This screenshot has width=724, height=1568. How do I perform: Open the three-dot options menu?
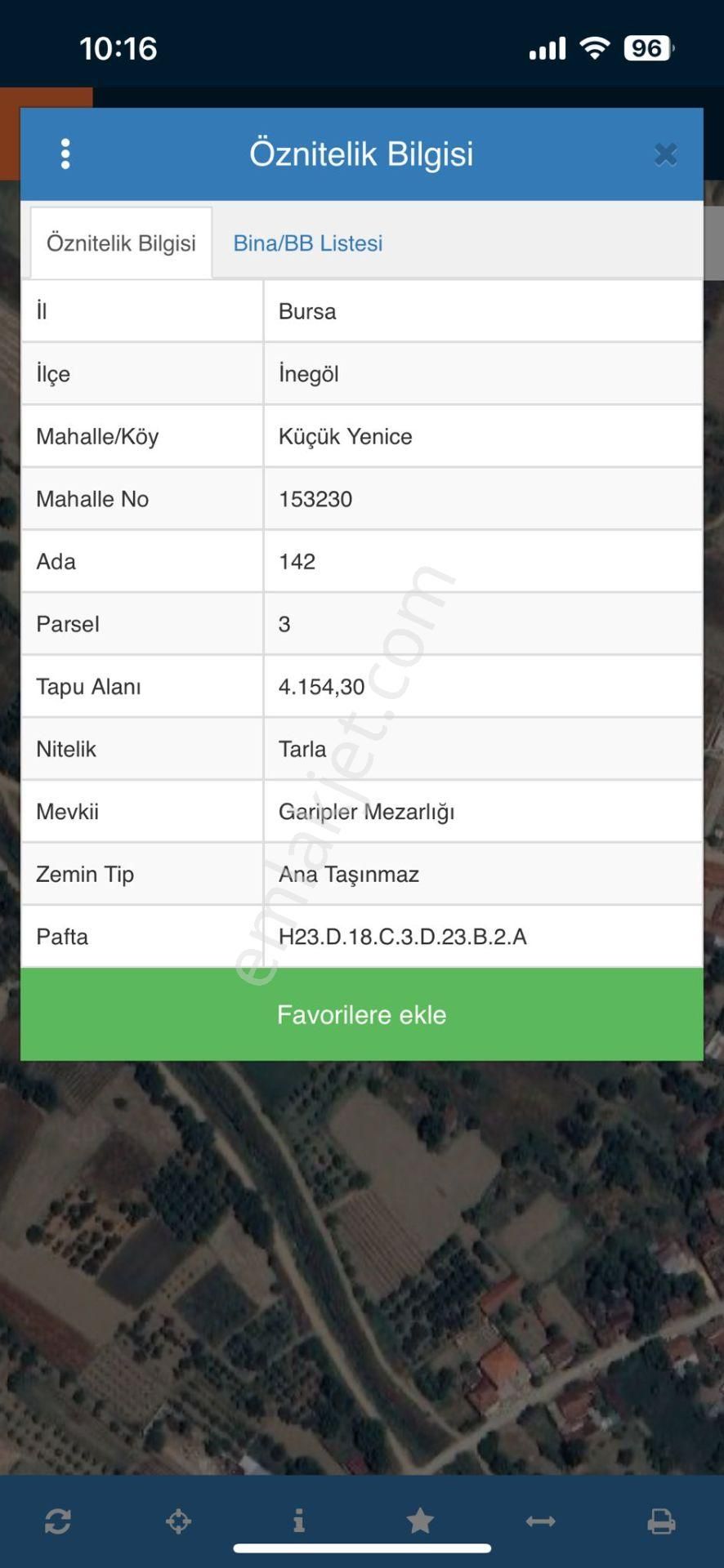click(x=65, y=154)
